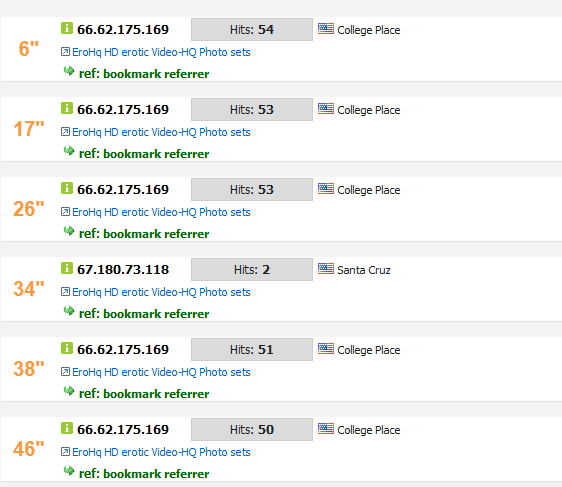
Task: Click the green referrer arrow in the 26" entry
Action: [69, 231]
